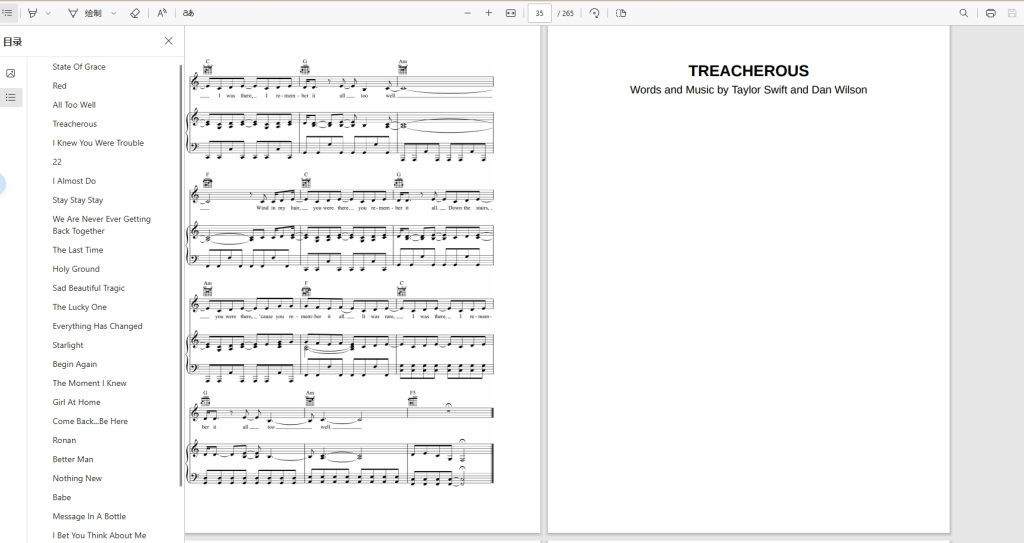Toggle the table of contents sidebar button
1024x543 pixels.
tap(7, 12)
